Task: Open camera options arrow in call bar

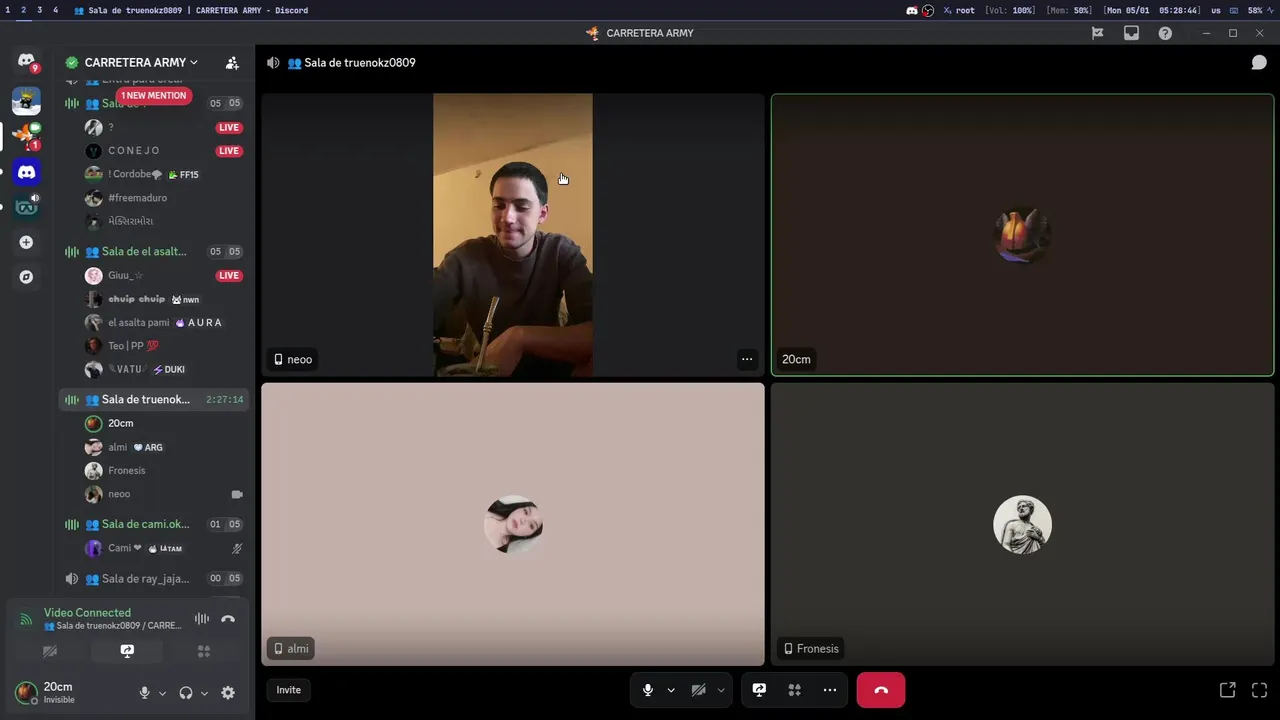Action: 721,690
